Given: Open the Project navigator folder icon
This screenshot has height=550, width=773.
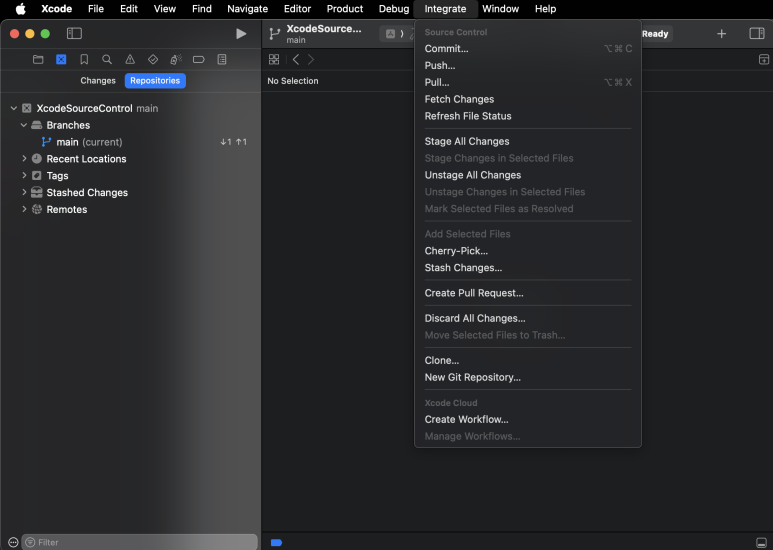Looking at the screenshot, I should coord(38,60).
